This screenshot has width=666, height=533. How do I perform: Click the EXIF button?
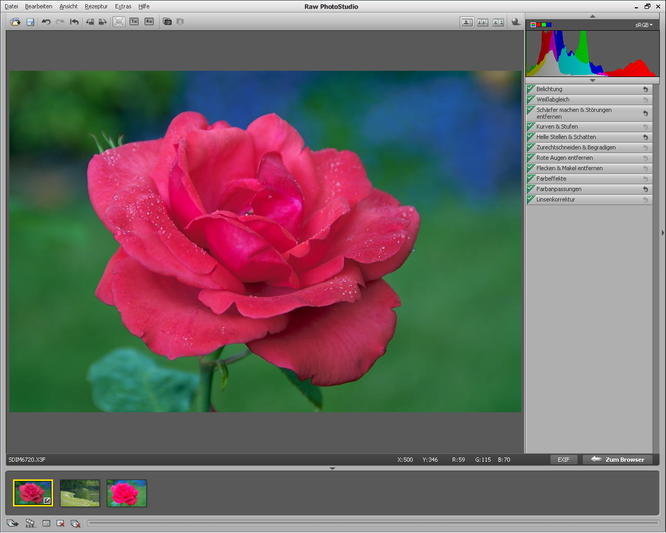tap(564, 459)
